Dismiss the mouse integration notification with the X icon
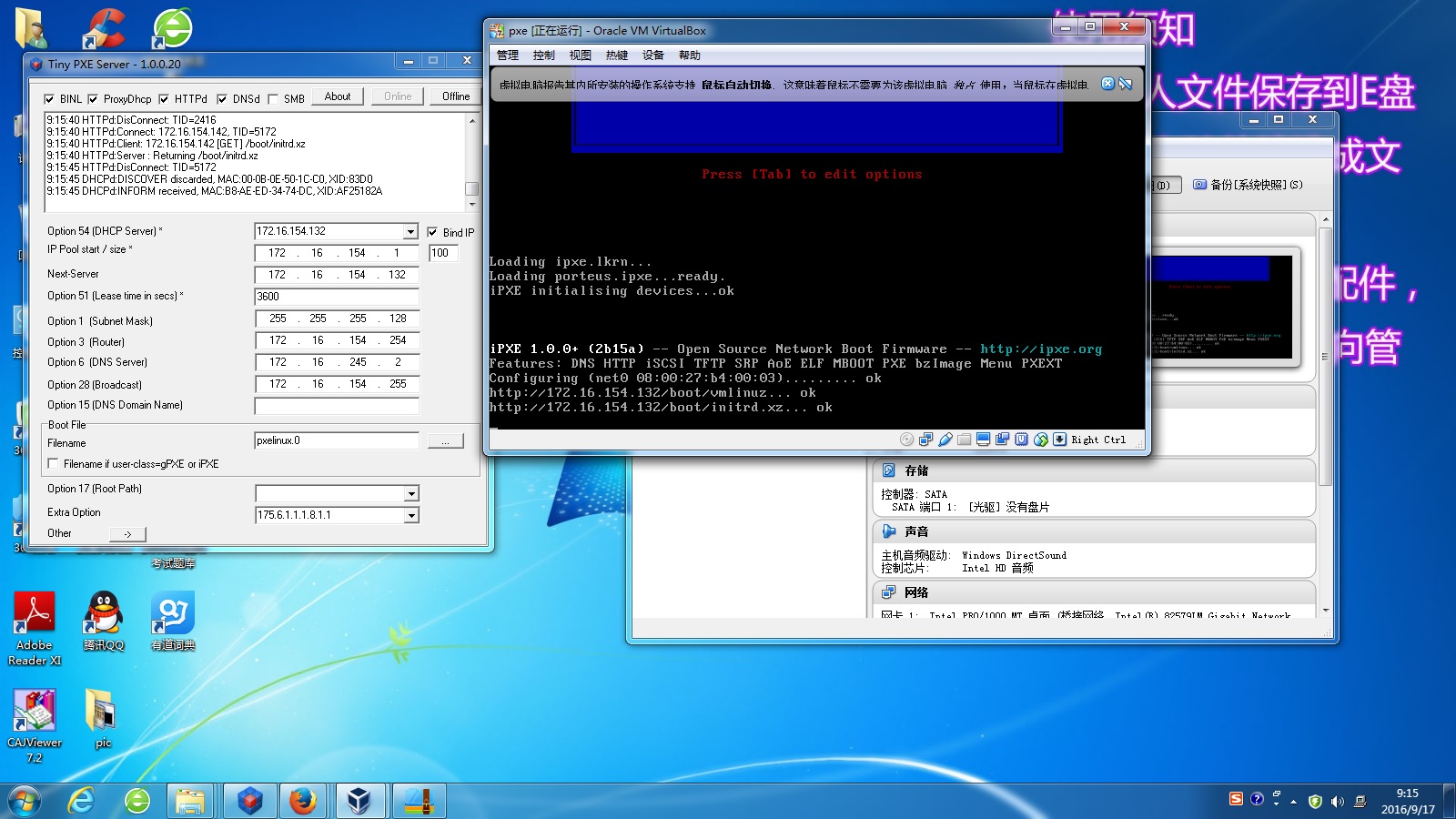This screenshot has height=819, width=1456. [x=1107, y=84]
